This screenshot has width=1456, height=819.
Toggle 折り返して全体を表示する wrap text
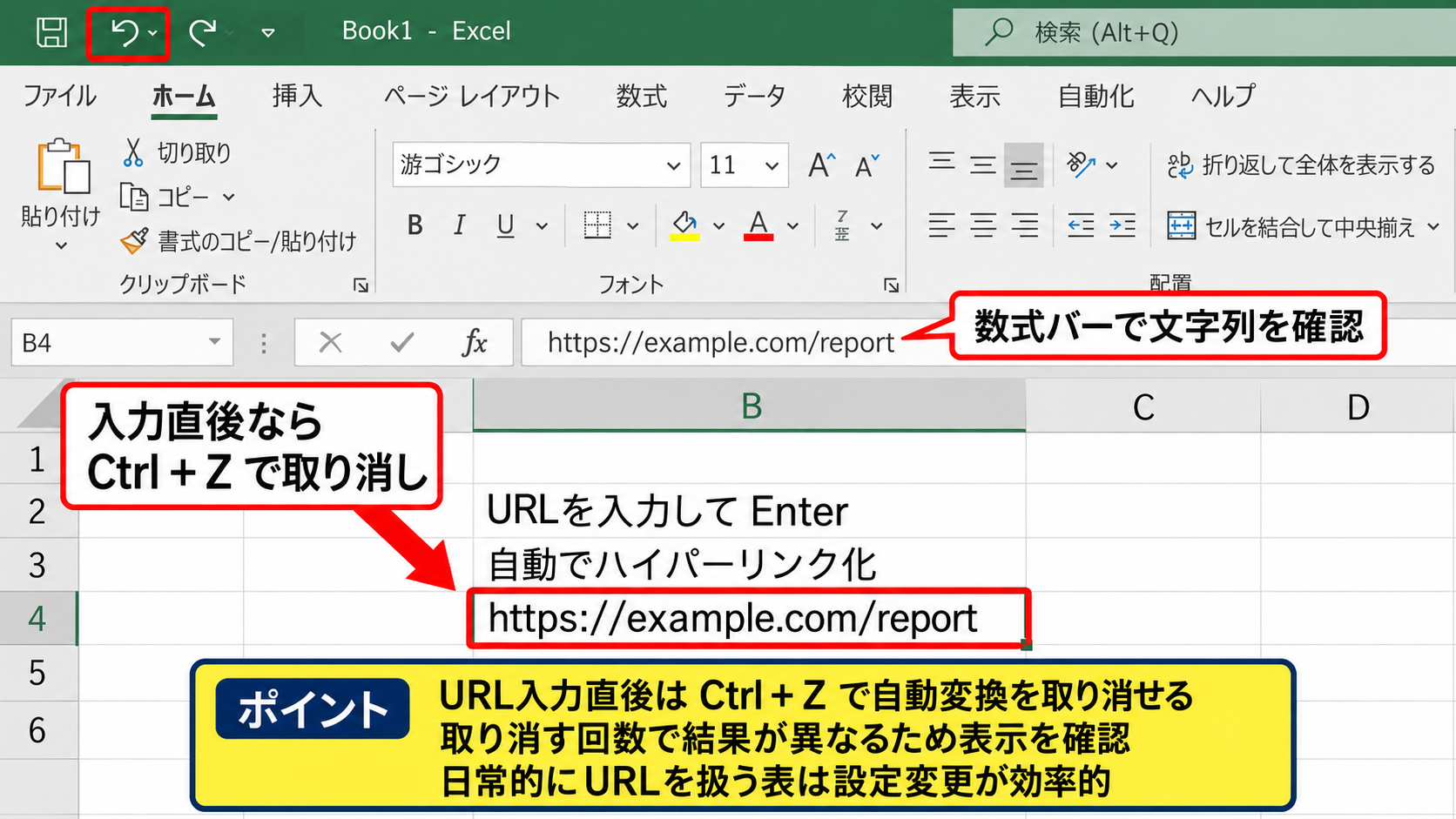(x=1301, y=165)
